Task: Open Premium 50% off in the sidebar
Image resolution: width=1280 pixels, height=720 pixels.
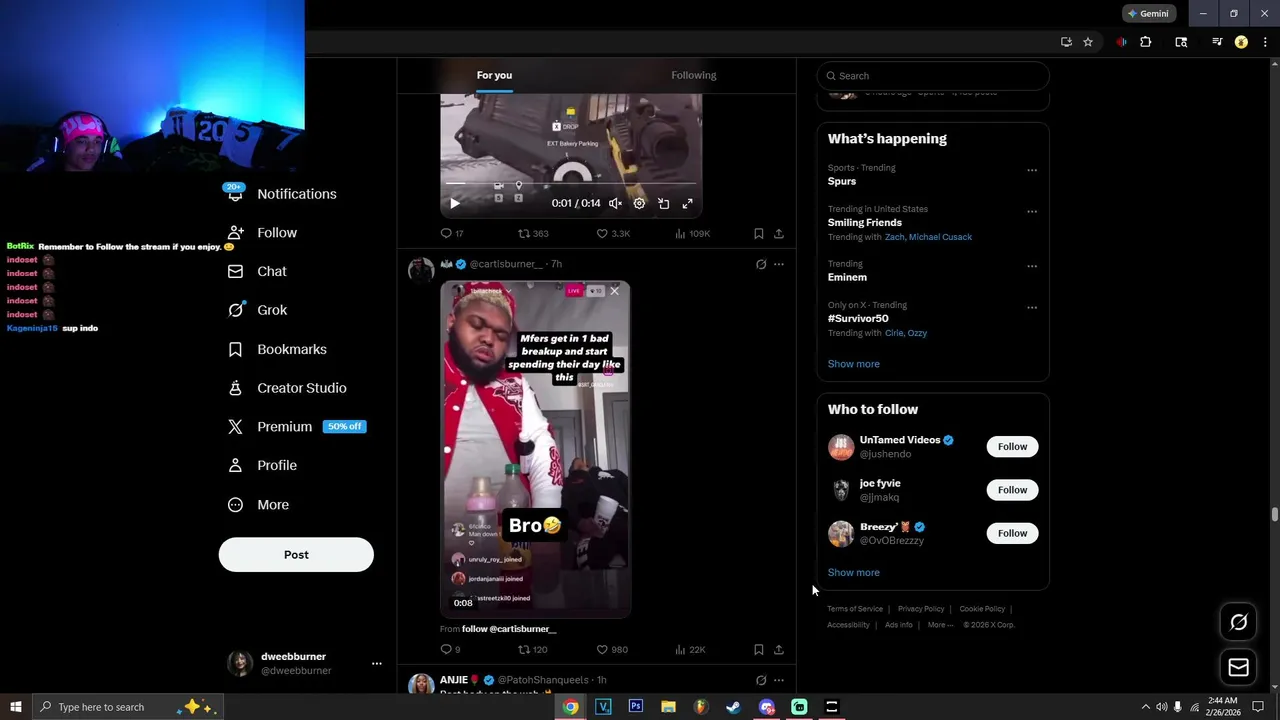Action: (297, 426)
